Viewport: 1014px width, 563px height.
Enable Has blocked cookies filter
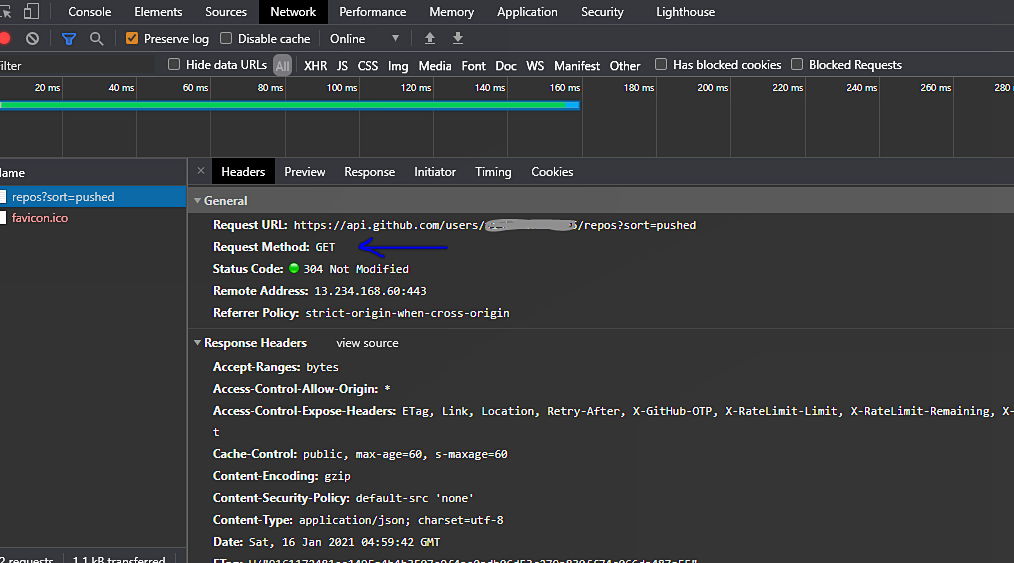pyautogui.click(x=661, y=65)
